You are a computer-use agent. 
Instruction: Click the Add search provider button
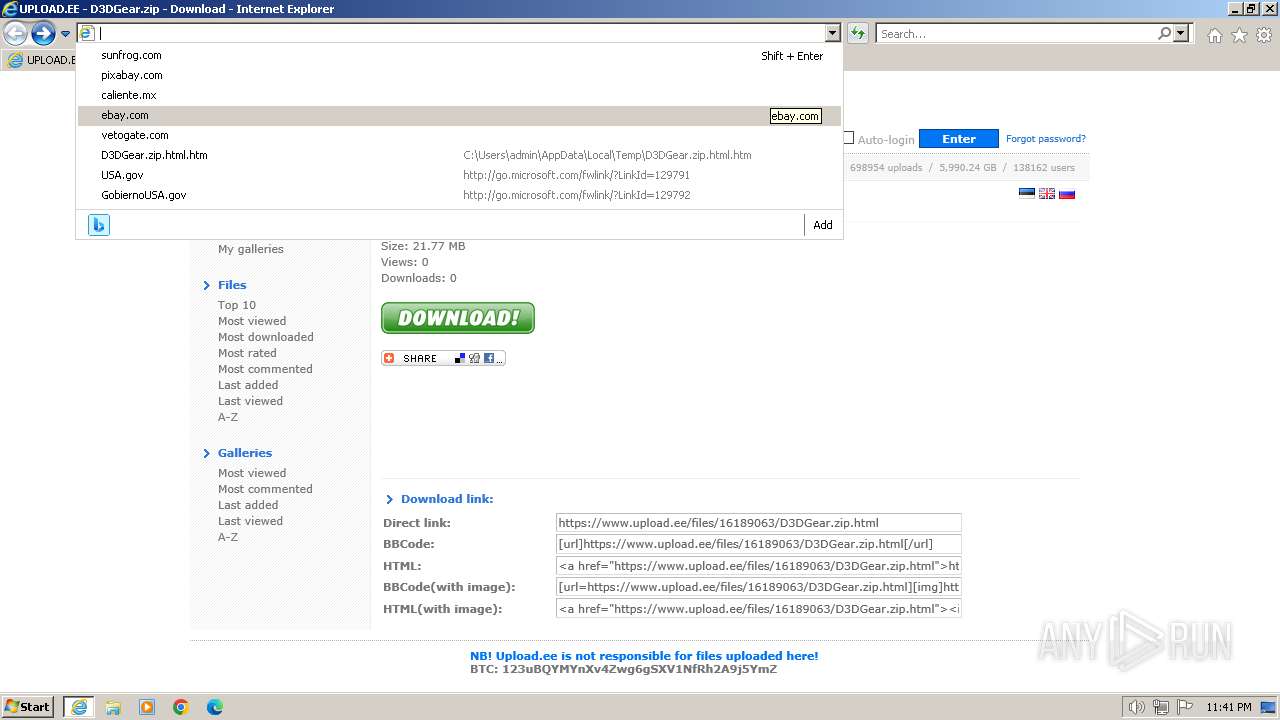[822, 225]
